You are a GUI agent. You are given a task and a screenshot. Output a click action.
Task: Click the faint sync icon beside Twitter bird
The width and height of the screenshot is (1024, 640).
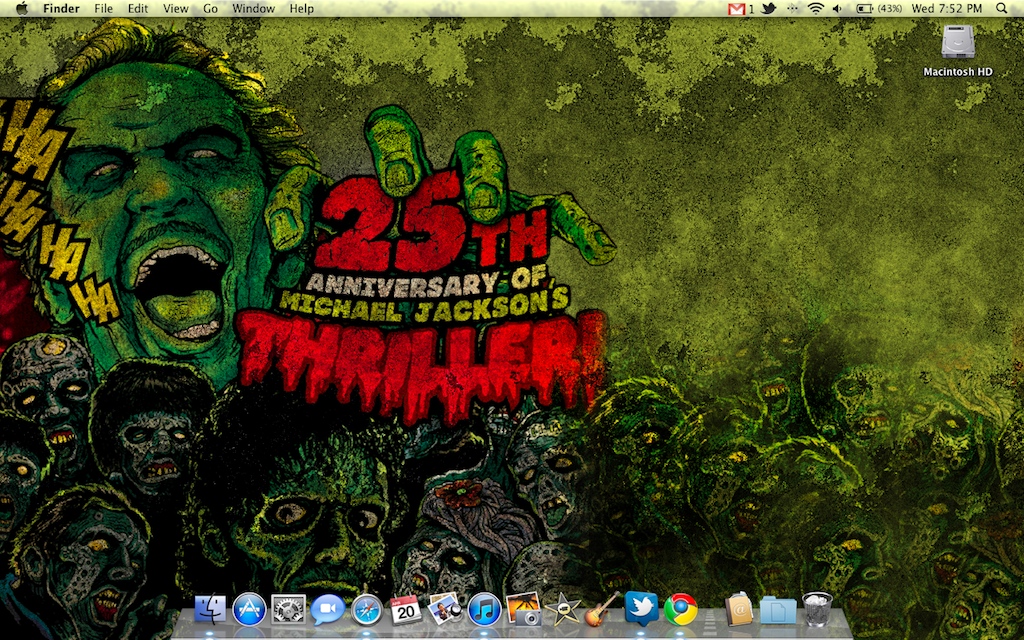(x=792, y=8)
